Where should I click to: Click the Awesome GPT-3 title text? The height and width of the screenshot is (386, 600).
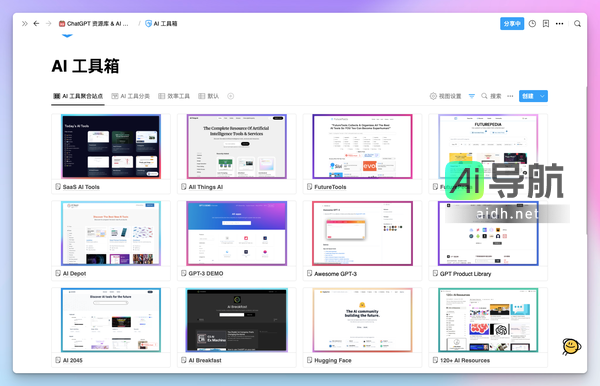[x=336, y=274]
